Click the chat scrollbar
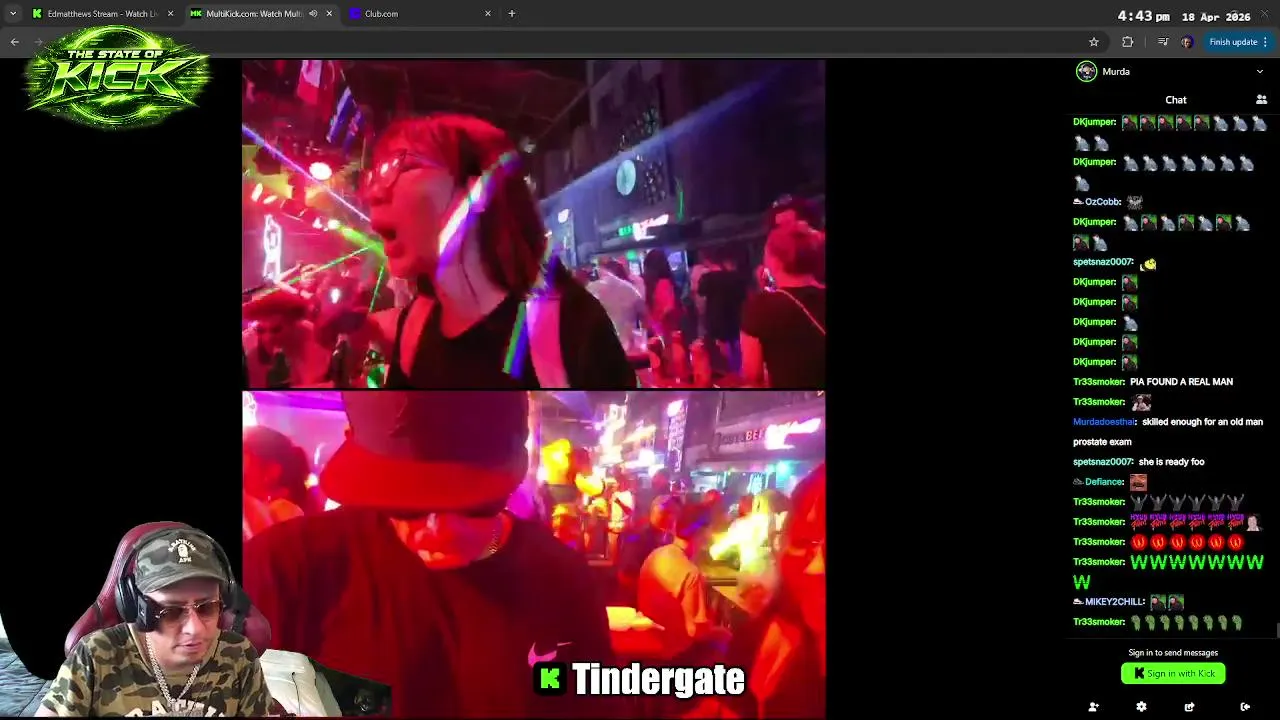 tap(1277, 629)
